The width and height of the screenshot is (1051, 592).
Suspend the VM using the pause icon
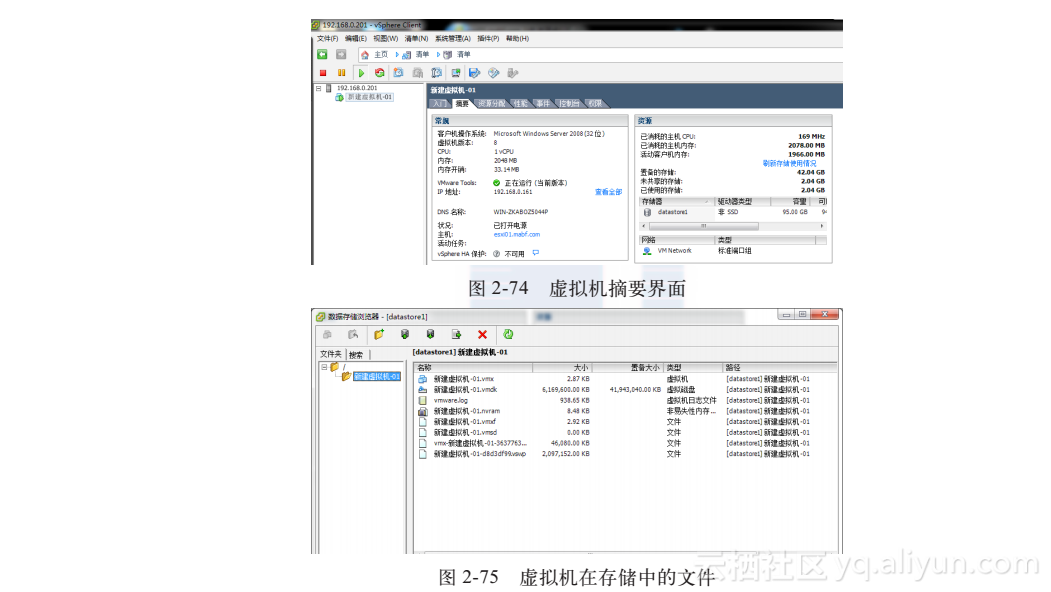[340, 72]
